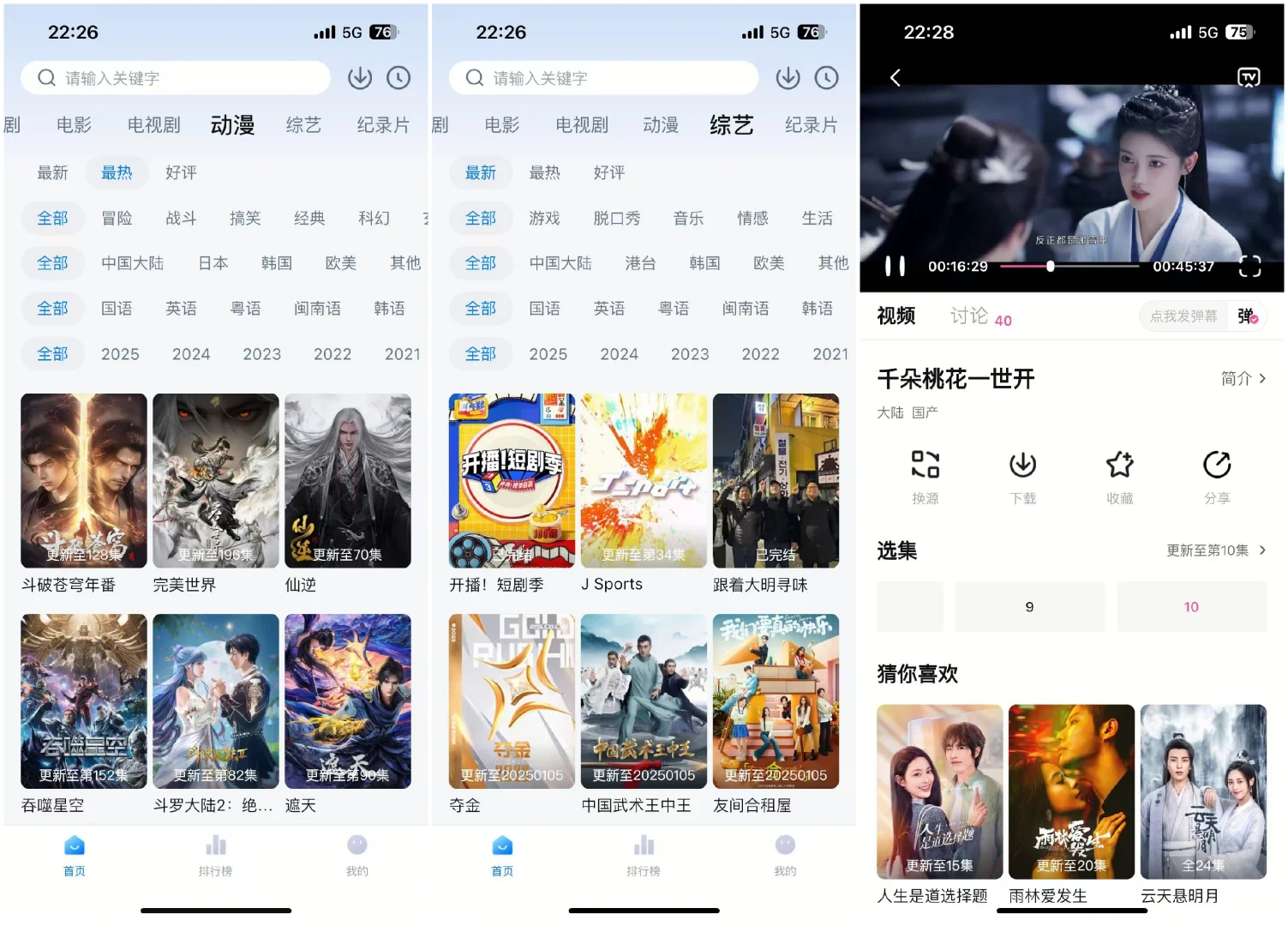Open viewing history via clock icon
This screenshot has width=1288, height=926.
pyautogui.click(x=398, y=77)
